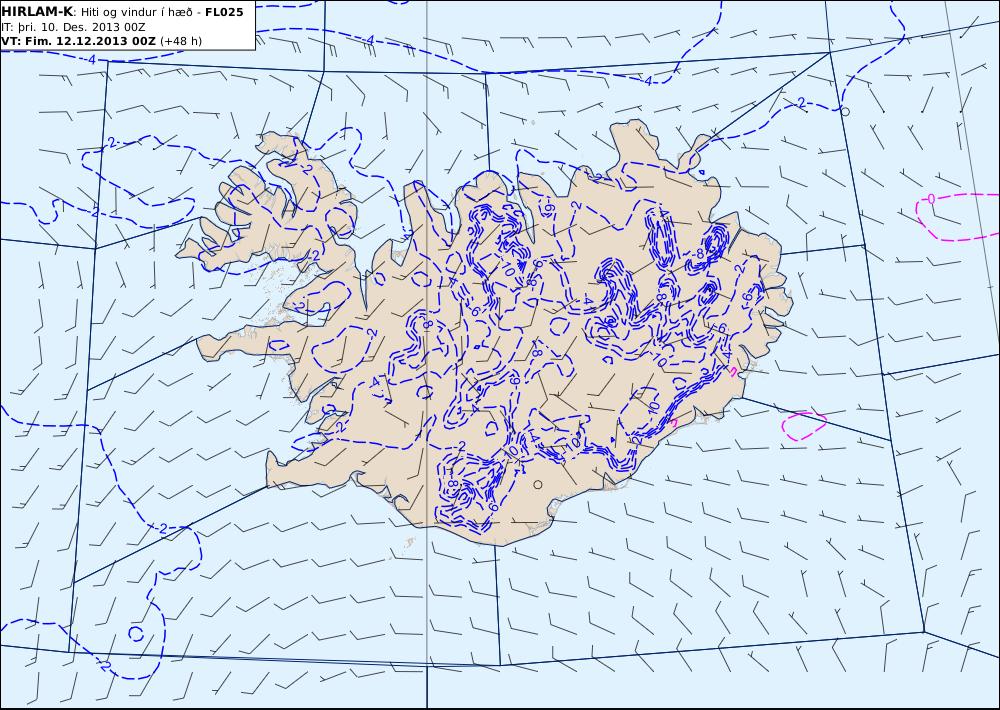Click the magenta '0' contour label

(x=930, y=200)
